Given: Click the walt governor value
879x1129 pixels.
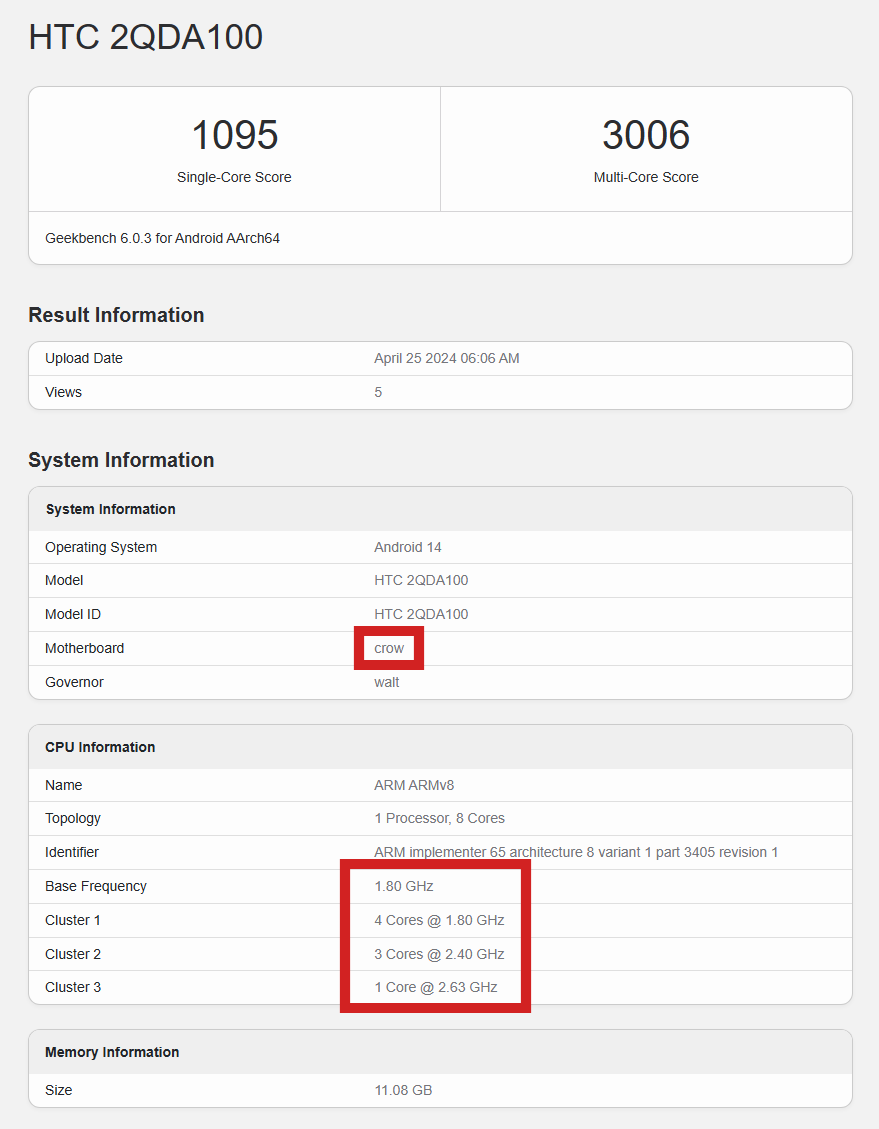Looking at the screenshot, I should coord(386,682).
